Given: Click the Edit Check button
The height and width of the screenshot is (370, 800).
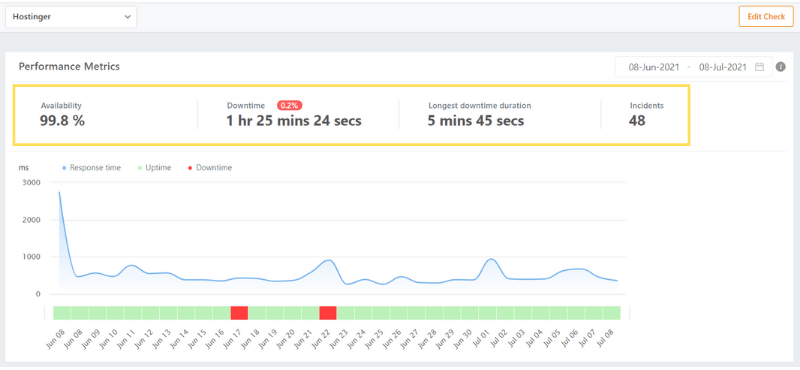Looking at the screenshot, I should tap(766, 17).
